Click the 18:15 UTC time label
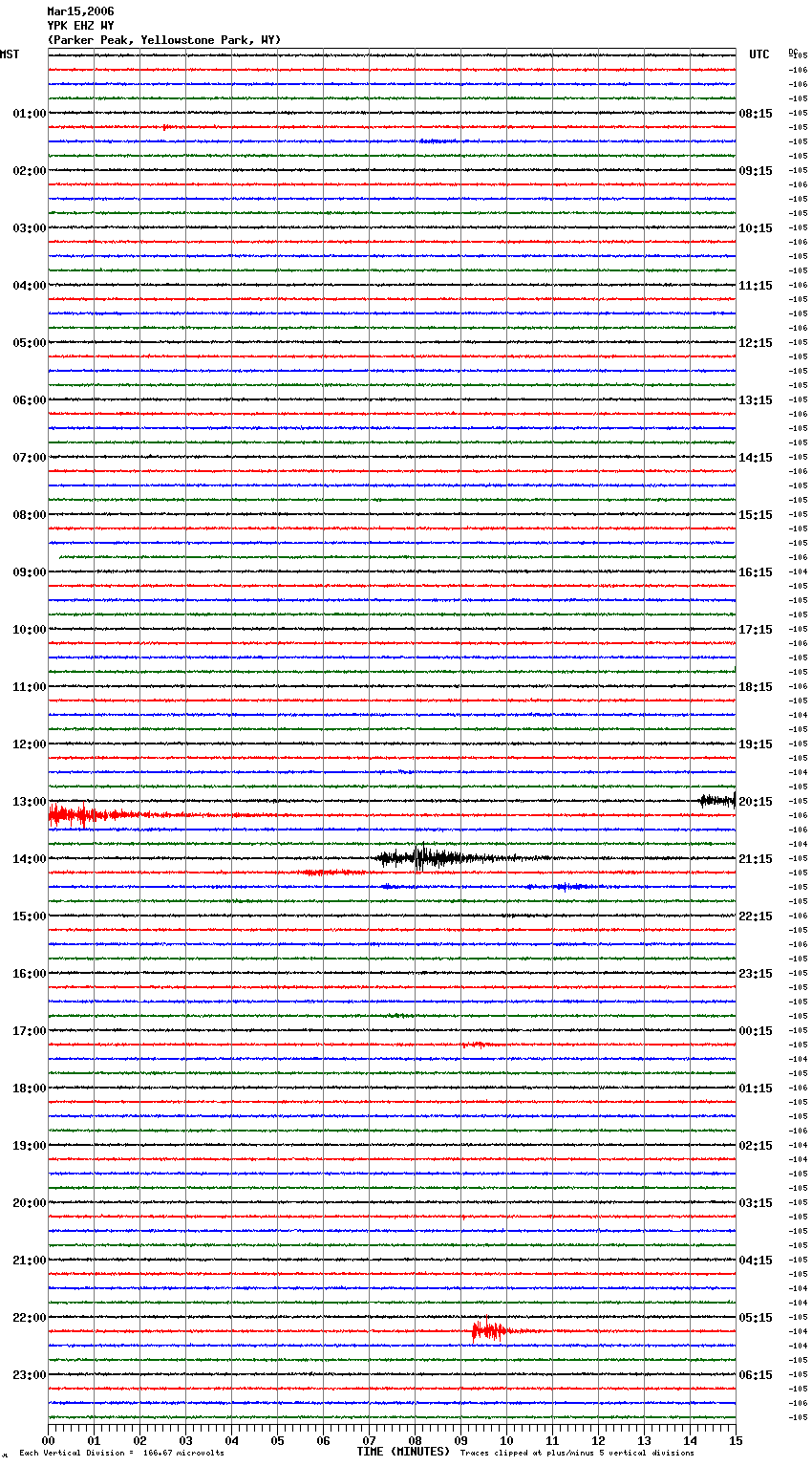This screenshot has width=812, height=1466. pos(756,687)
